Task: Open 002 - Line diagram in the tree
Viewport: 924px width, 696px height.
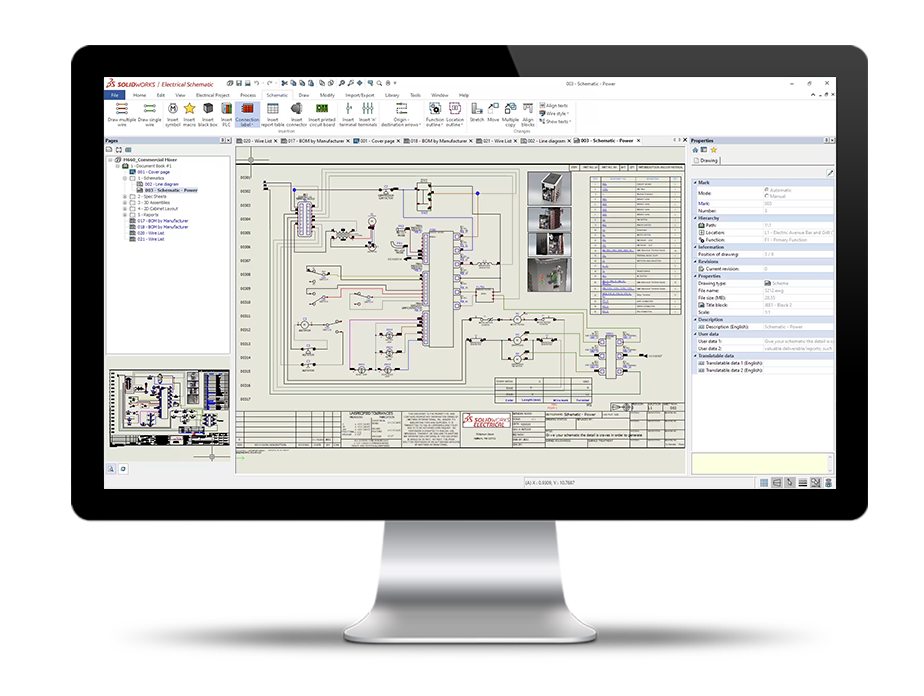Action: point(161,184)
